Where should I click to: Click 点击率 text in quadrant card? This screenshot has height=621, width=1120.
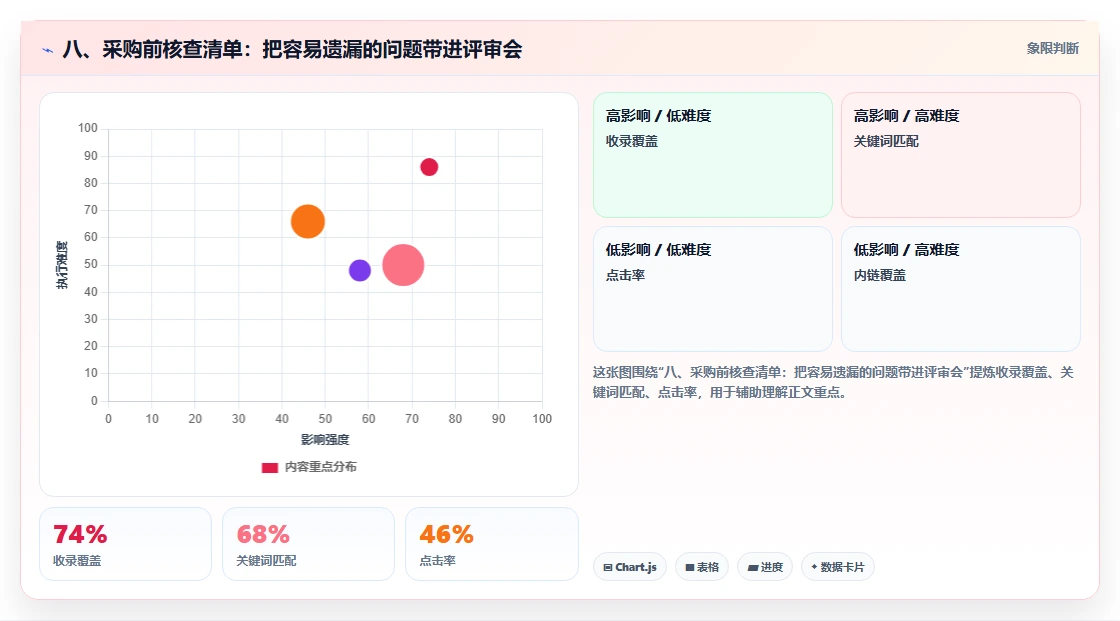(625, 275)
